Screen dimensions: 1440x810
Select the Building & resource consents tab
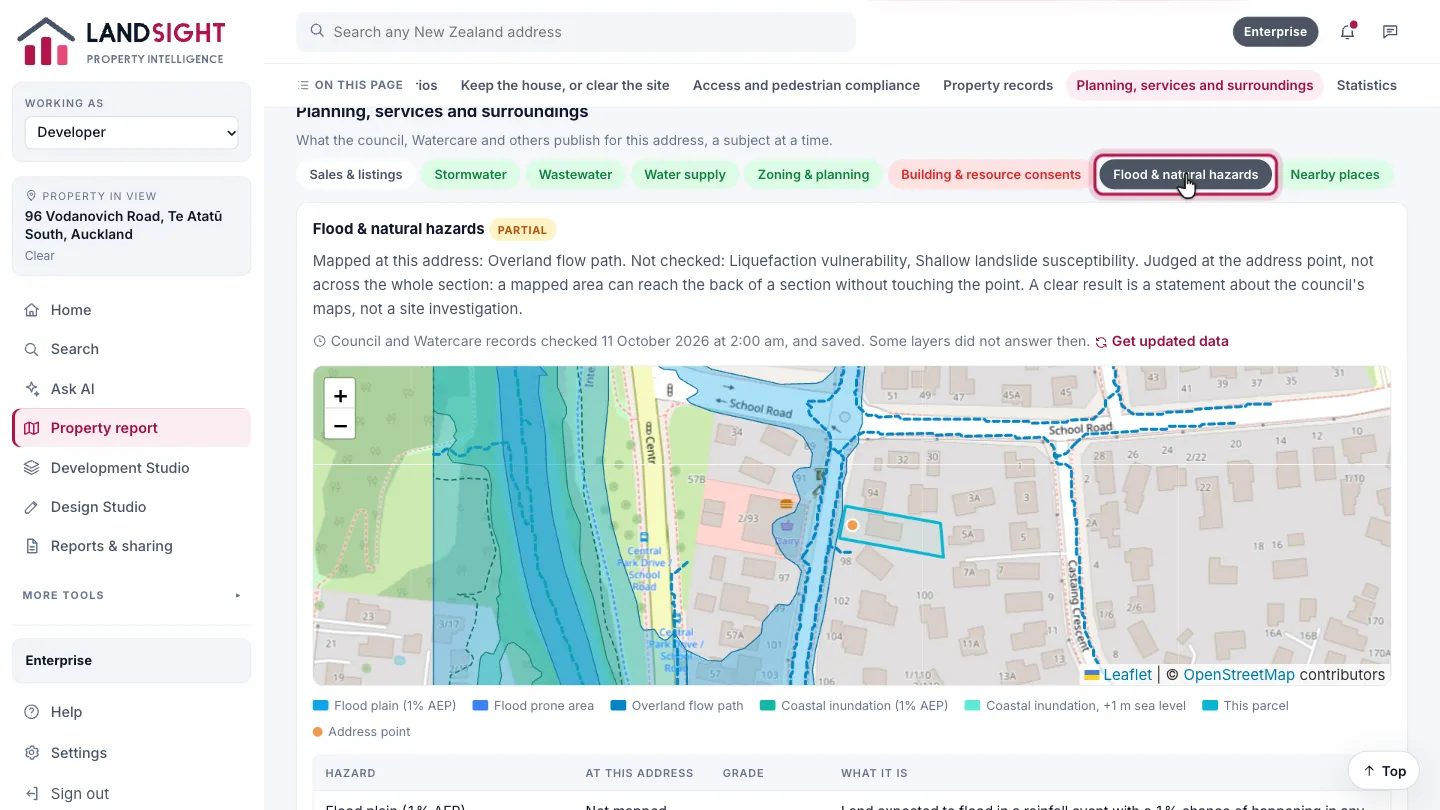pyautogui.click(x=991, y=174)
